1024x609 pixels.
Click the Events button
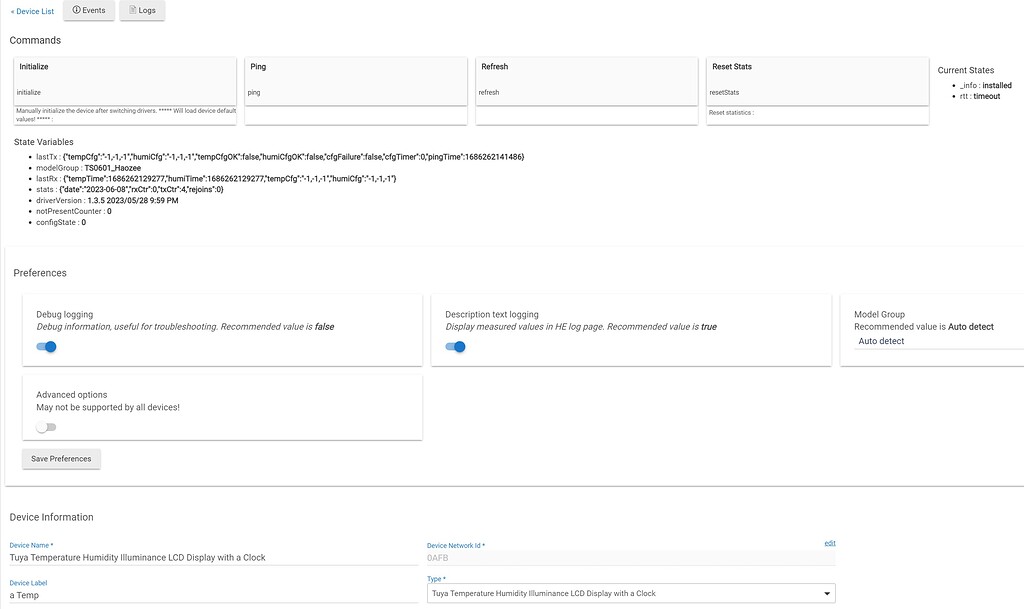(88, 10)
